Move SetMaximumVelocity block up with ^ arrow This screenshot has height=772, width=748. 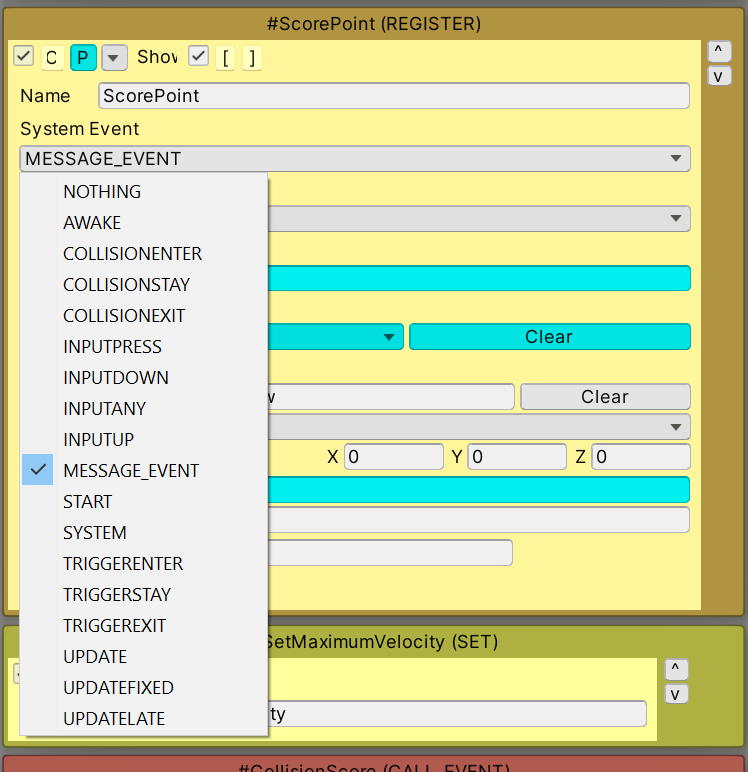click(676, 669)
